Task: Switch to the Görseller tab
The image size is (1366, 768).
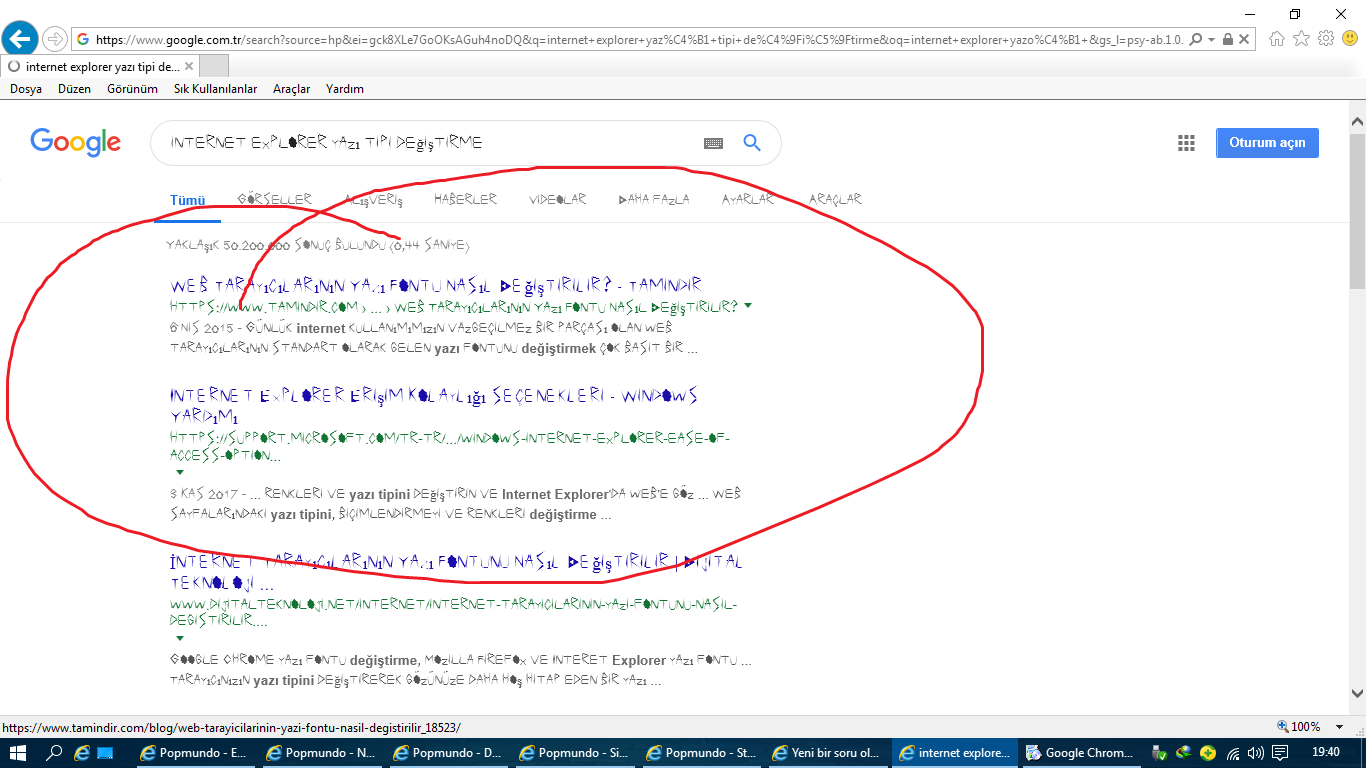Action: [x=275, y=200]
